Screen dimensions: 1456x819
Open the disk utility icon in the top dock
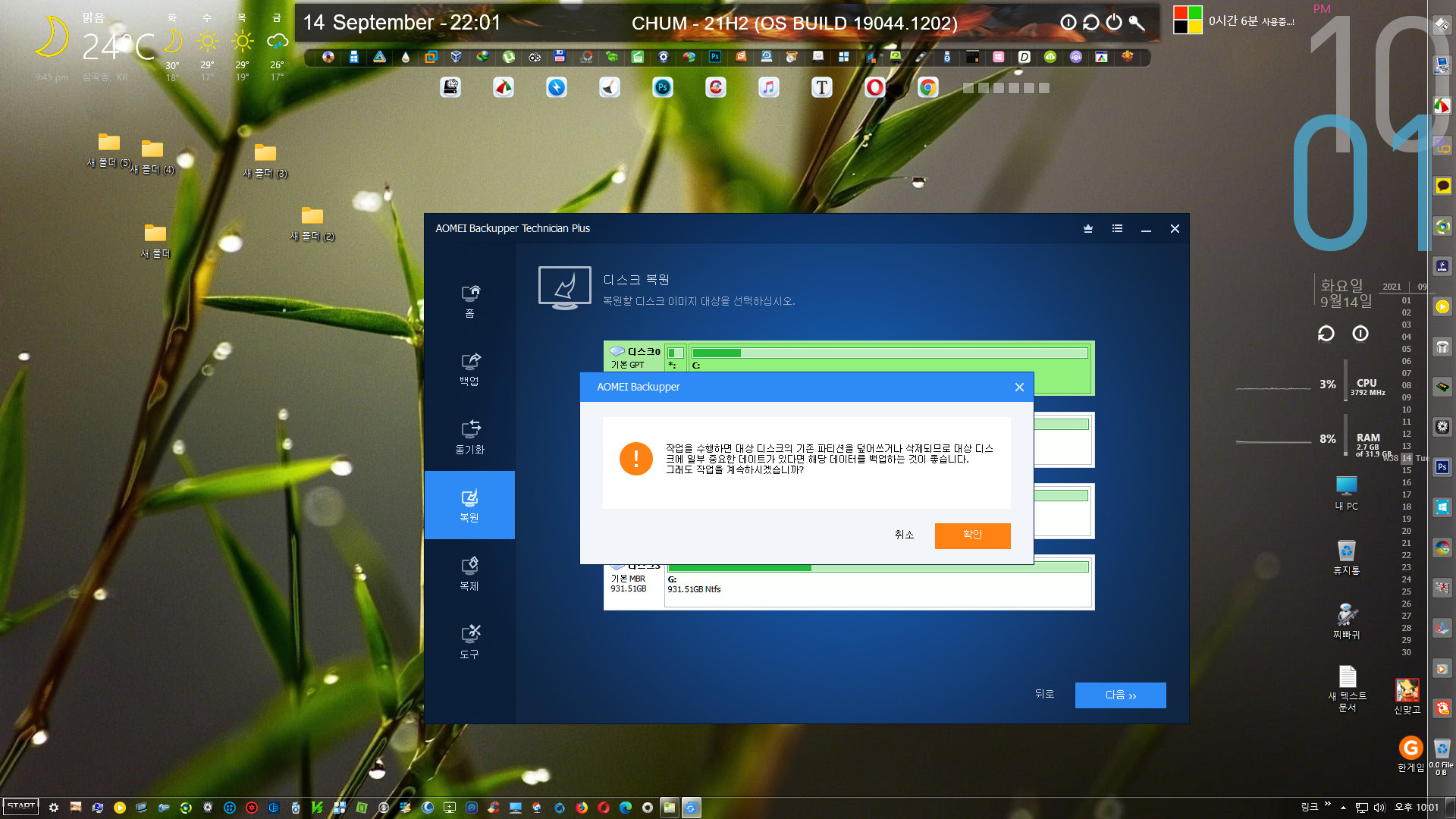(x=450, y=88)
